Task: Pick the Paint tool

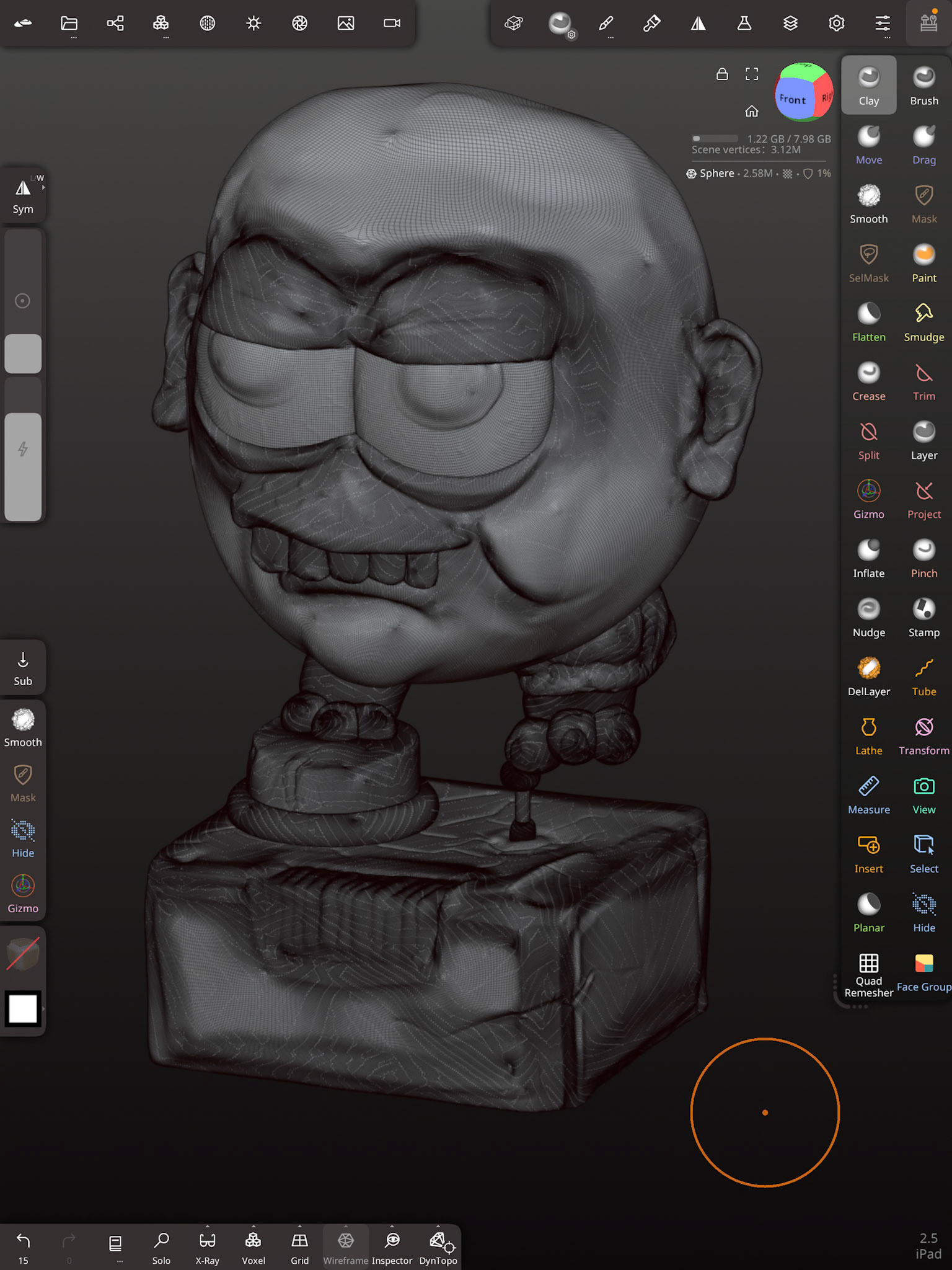Action: click(x=923, y=263)
